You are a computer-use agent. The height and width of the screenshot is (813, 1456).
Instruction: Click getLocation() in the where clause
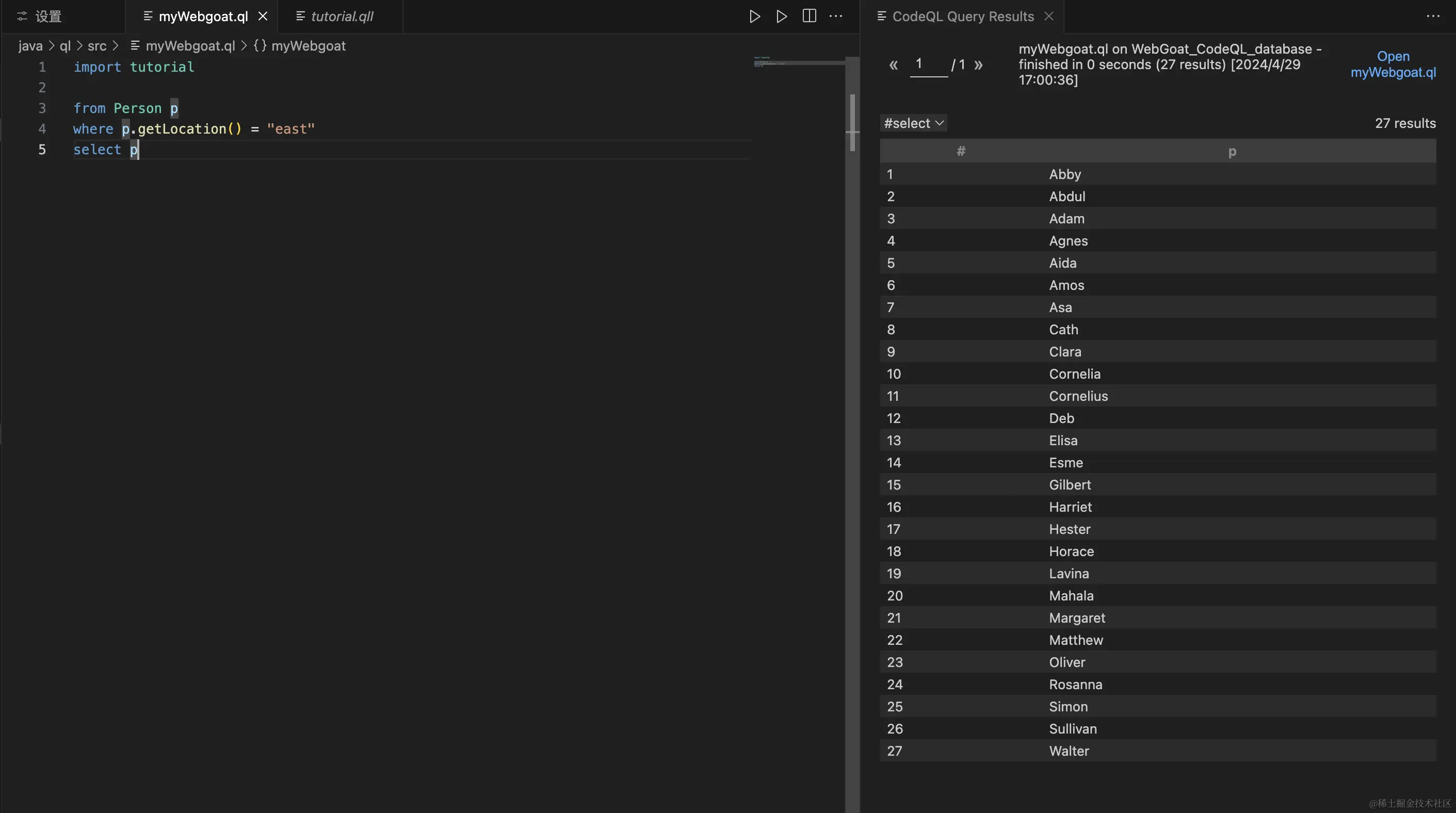[x=190, y=129]
